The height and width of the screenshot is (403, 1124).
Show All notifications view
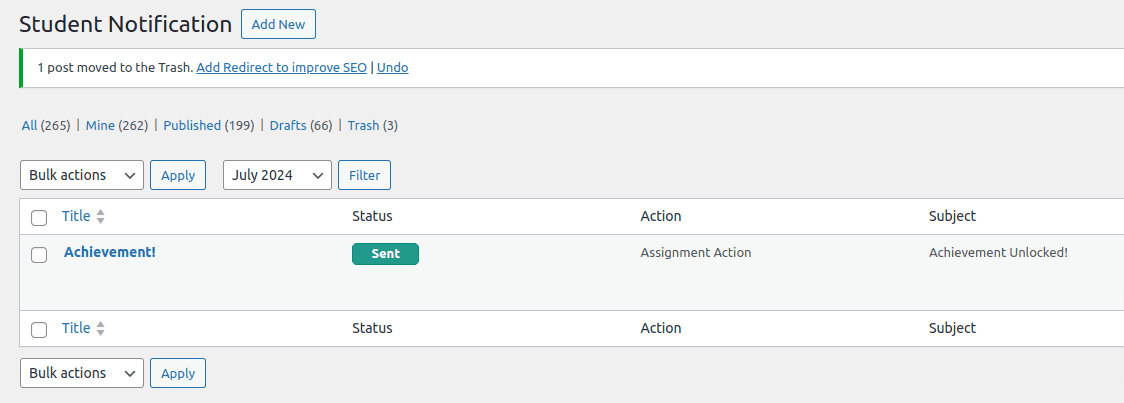pos(30,126)
